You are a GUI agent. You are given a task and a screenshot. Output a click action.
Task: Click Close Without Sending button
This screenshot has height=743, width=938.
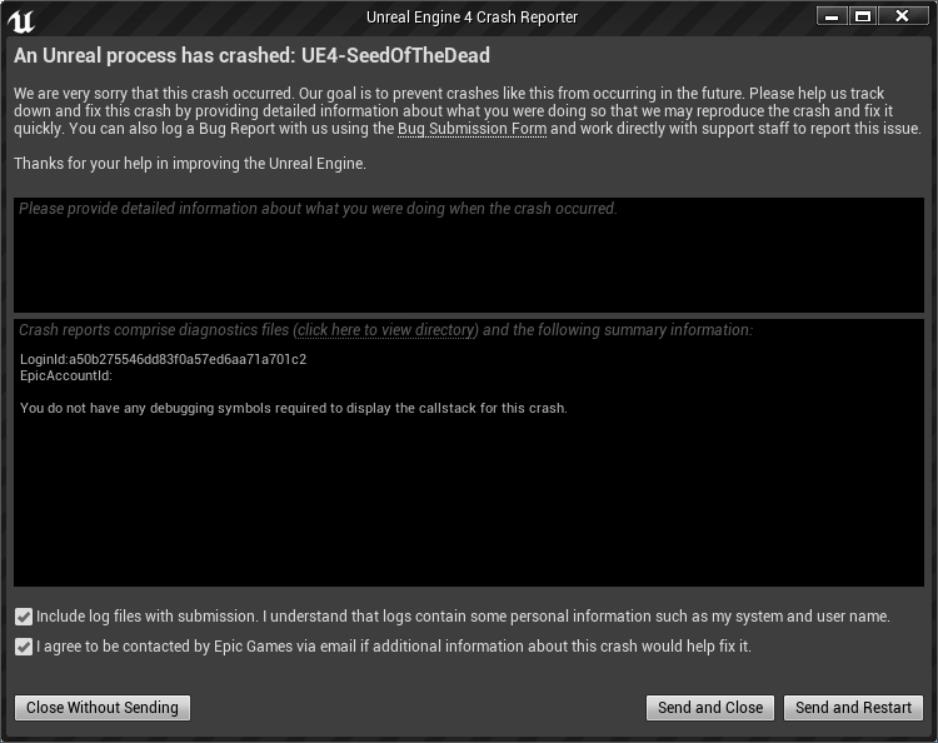click(102, 708)
